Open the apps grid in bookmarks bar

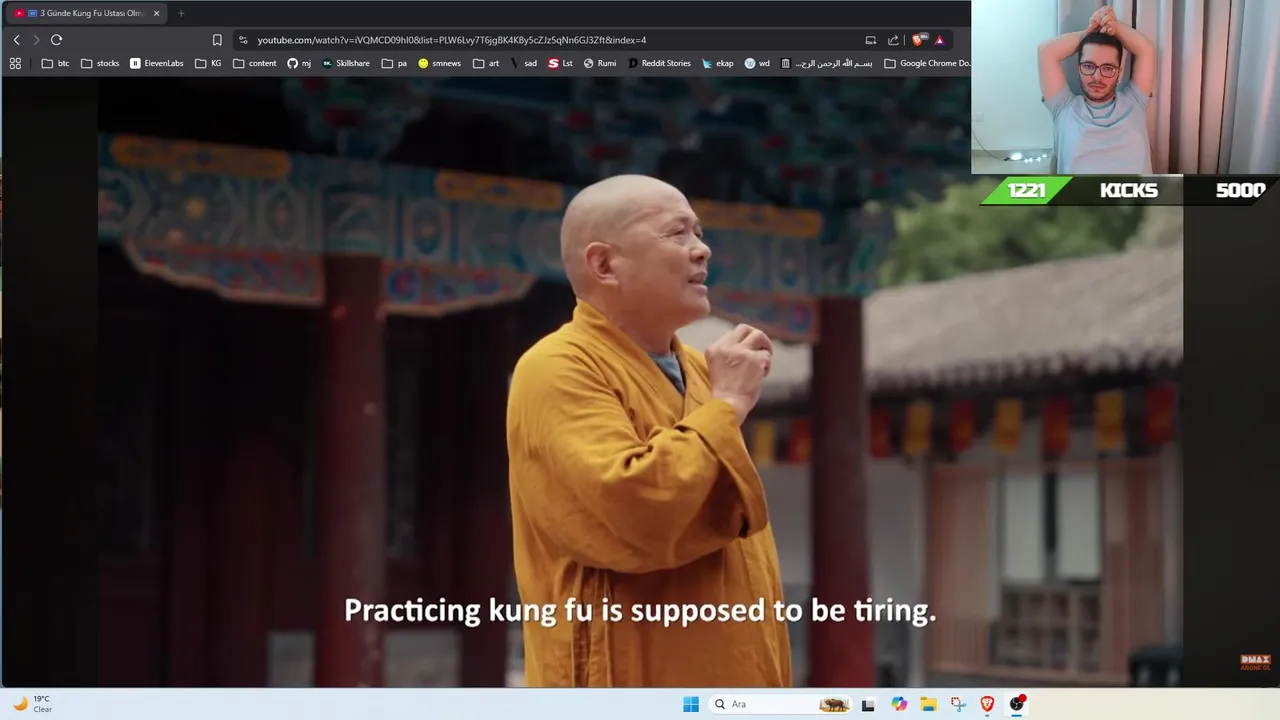[x=15, y=63]
